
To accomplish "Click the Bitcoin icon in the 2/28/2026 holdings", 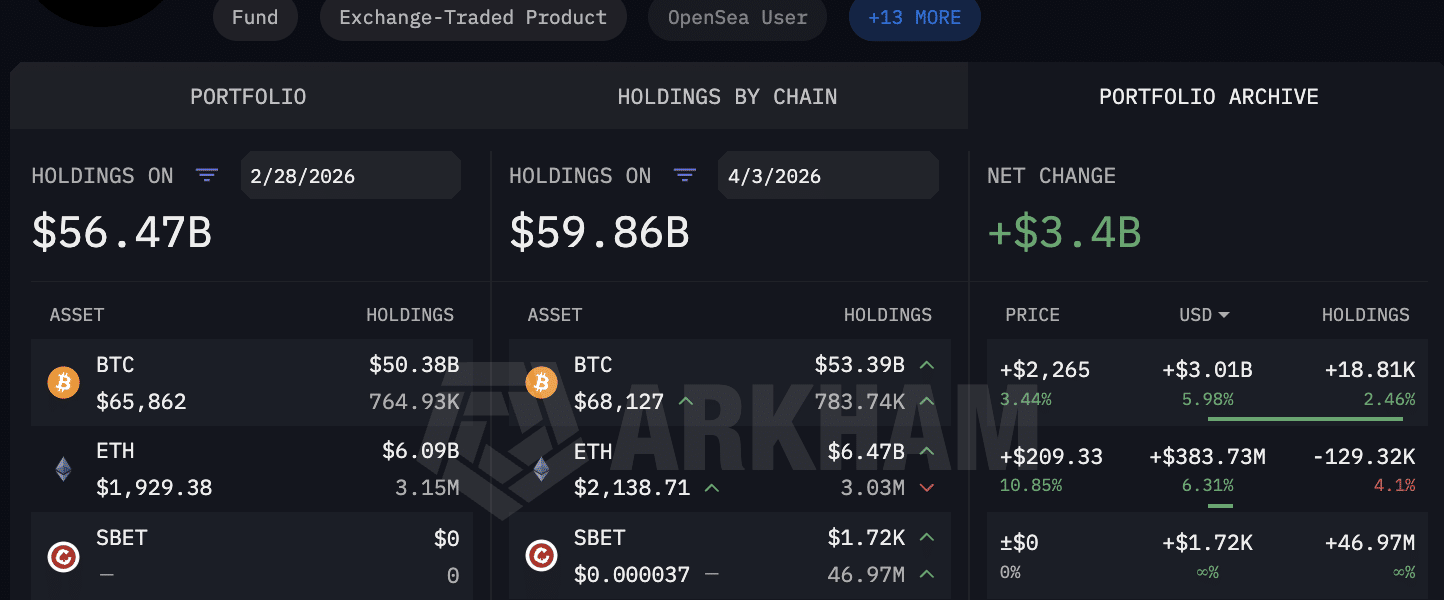I will coord(63,382).
